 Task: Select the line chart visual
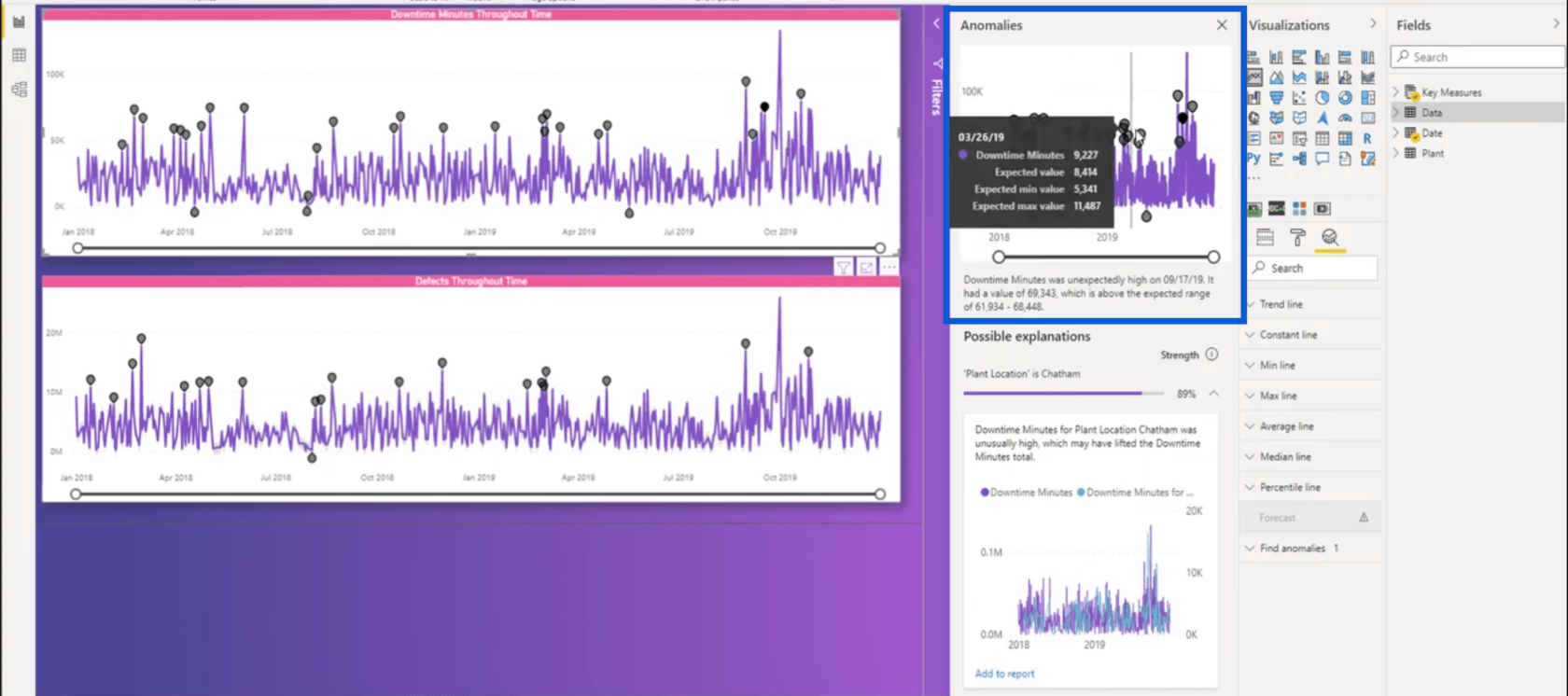(x=1253, y=77)
